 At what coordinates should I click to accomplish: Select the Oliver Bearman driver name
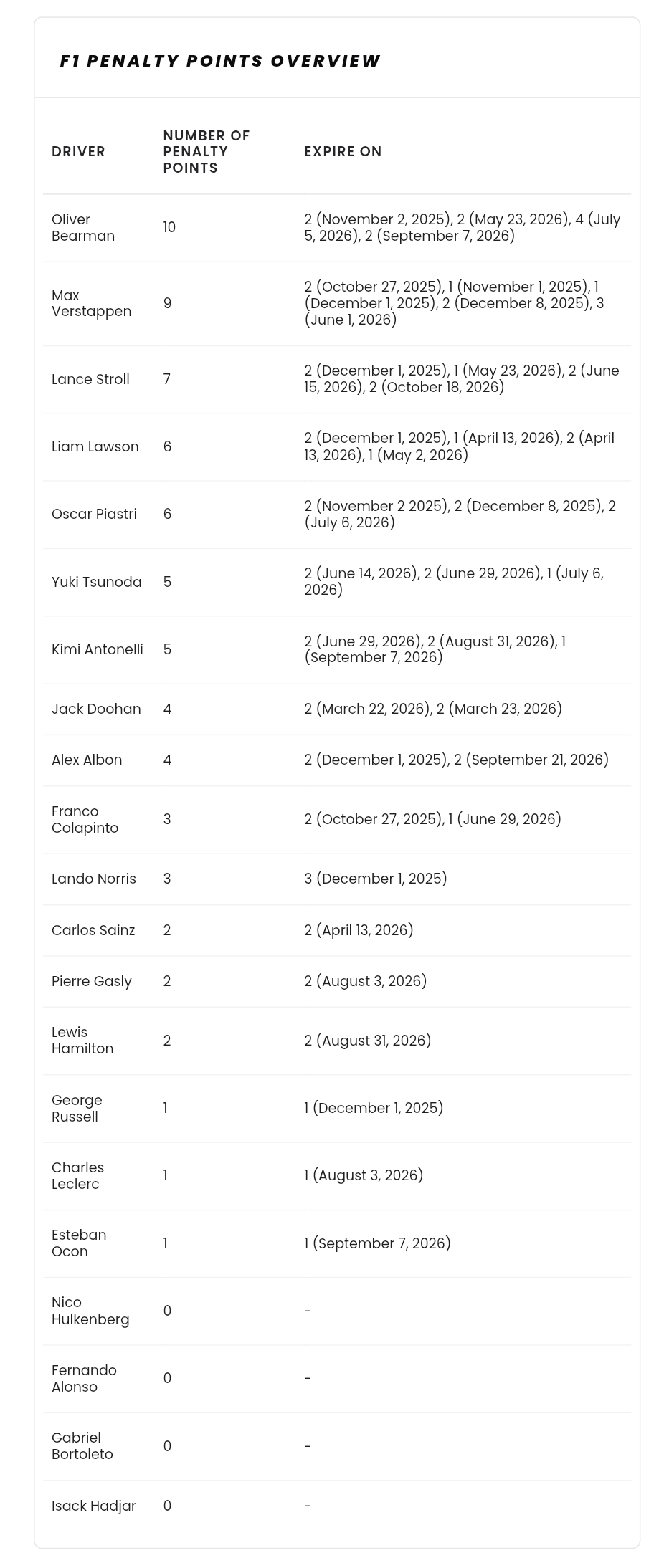(82, 227)
